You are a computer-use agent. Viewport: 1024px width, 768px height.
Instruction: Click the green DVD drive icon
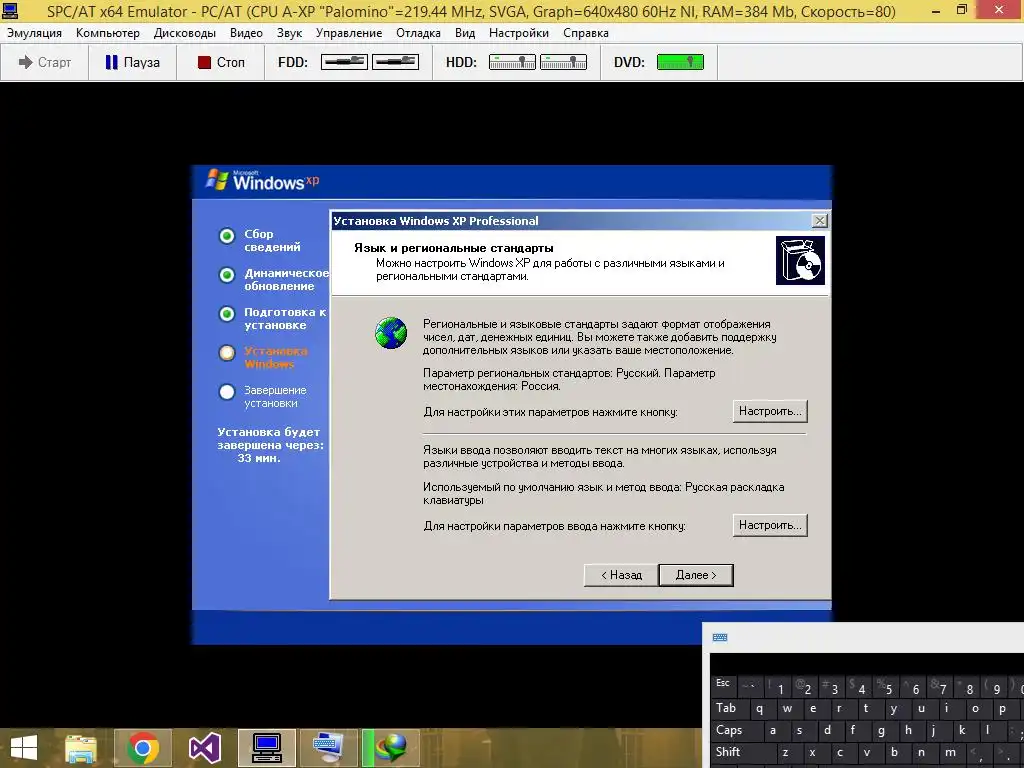[680, 62]
